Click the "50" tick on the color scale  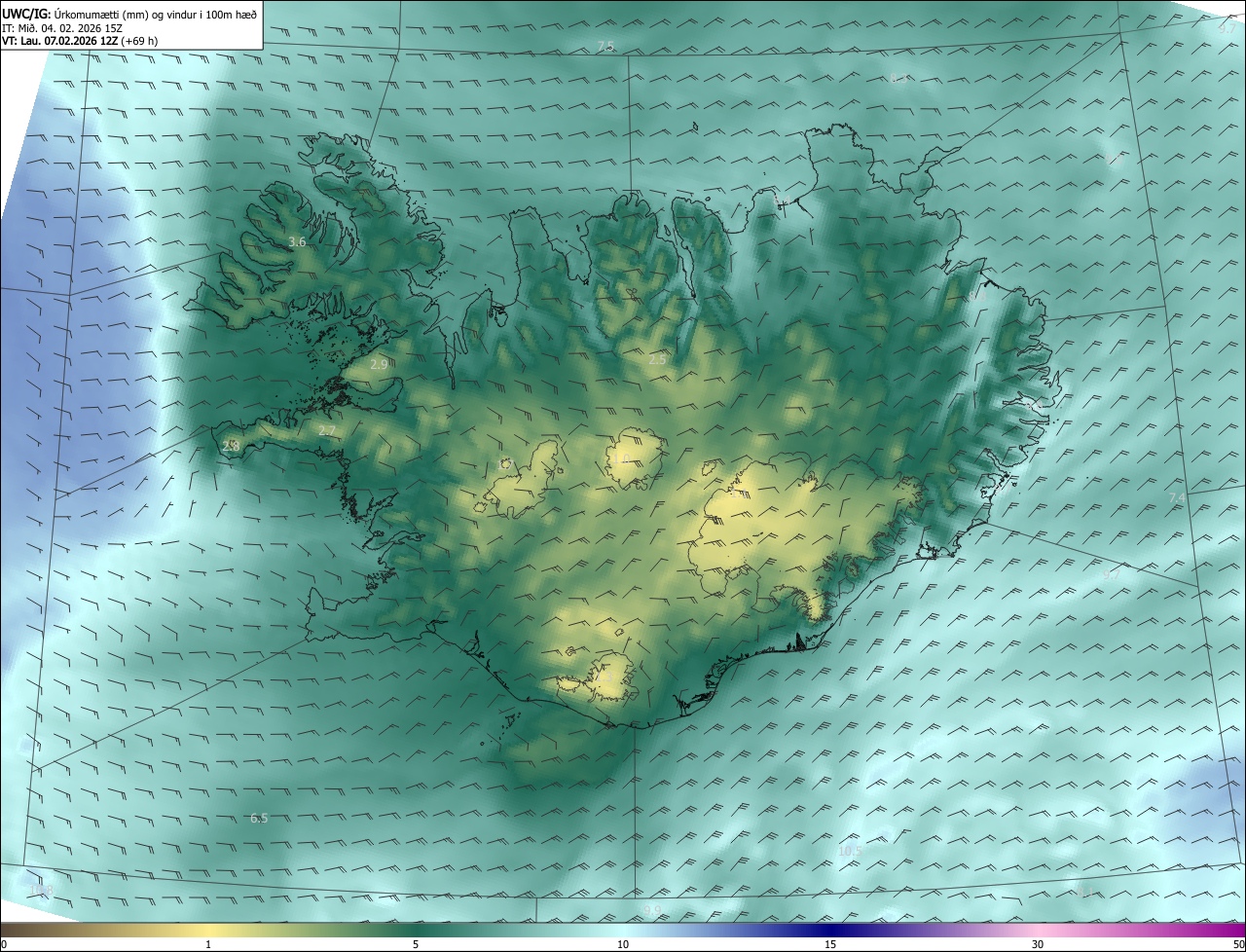click(x=1237, y=944)
